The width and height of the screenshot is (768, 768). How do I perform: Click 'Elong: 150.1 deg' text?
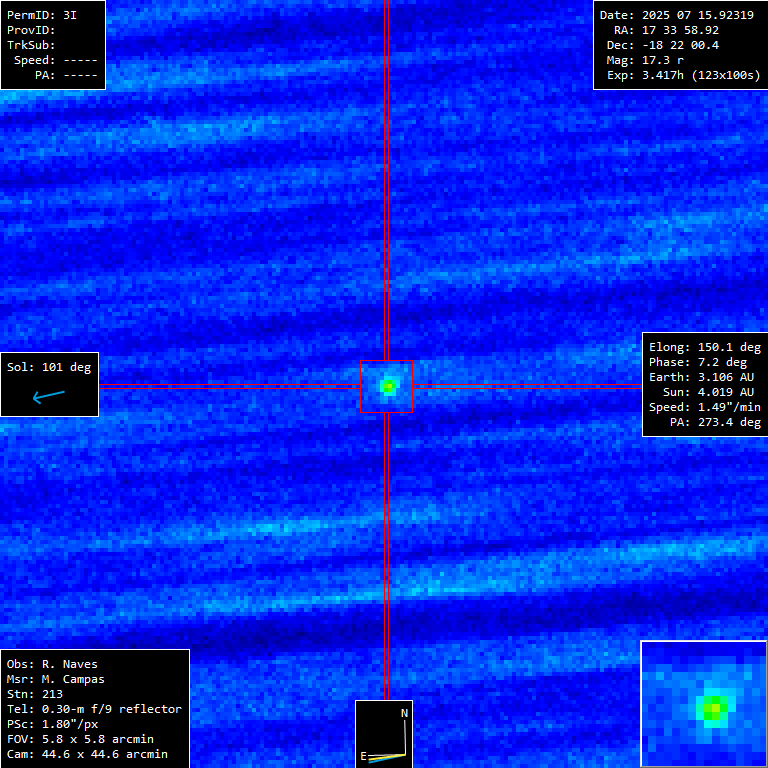pyautogui.click(x=705, y=347)
